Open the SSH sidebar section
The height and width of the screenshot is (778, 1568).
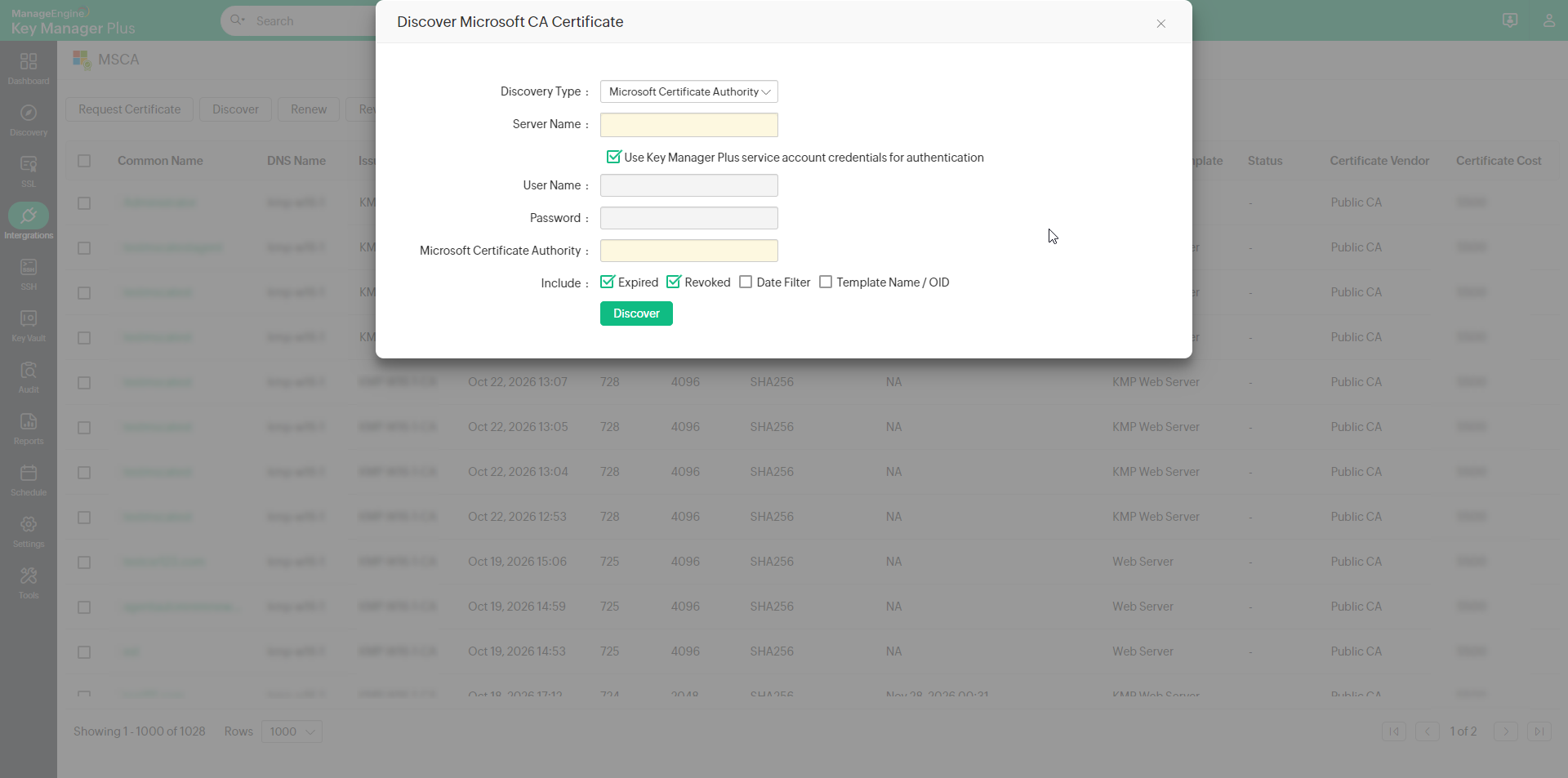pos(29,273)
